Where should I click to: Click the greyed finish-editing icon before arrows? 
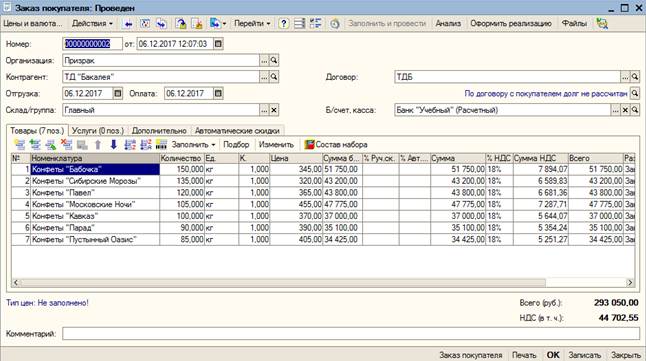(82, 145)
